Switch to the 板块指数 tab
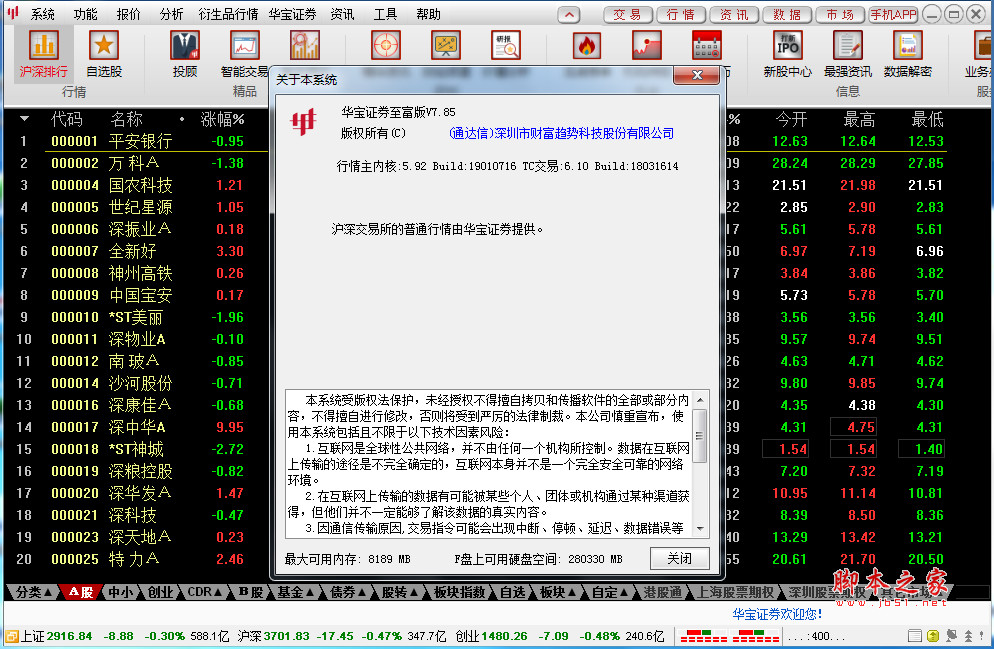Screen dimensions: 994x649 coord(459,592)
